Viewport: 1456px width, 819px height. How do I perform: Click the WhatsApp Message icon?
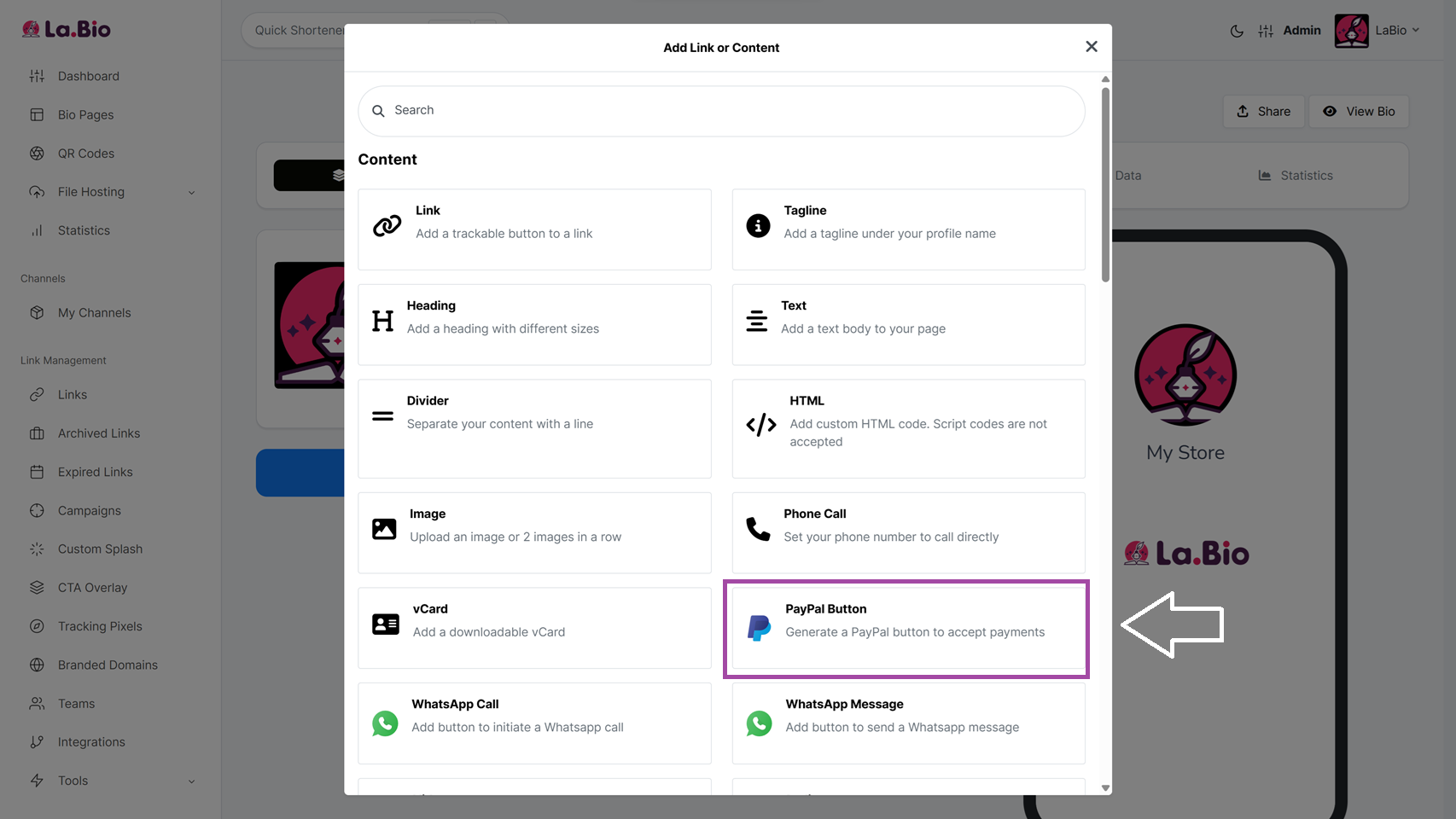click(759, 723)
